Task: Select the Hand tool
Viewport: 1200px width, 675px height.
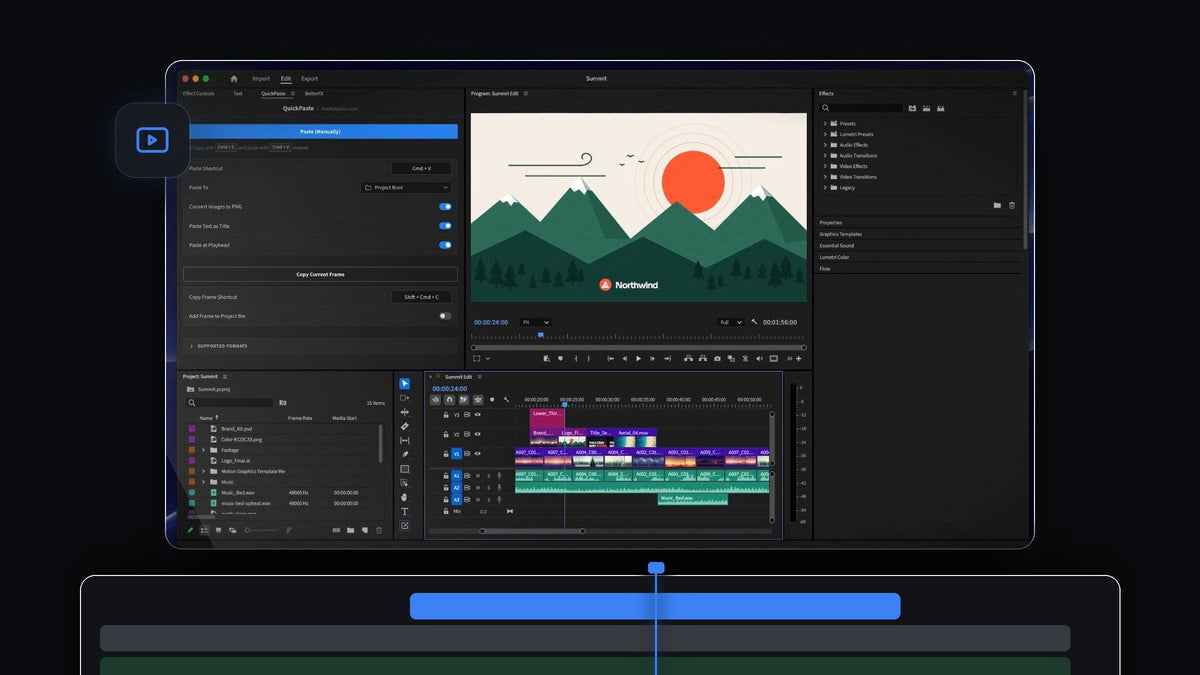Action: [405, 497]
